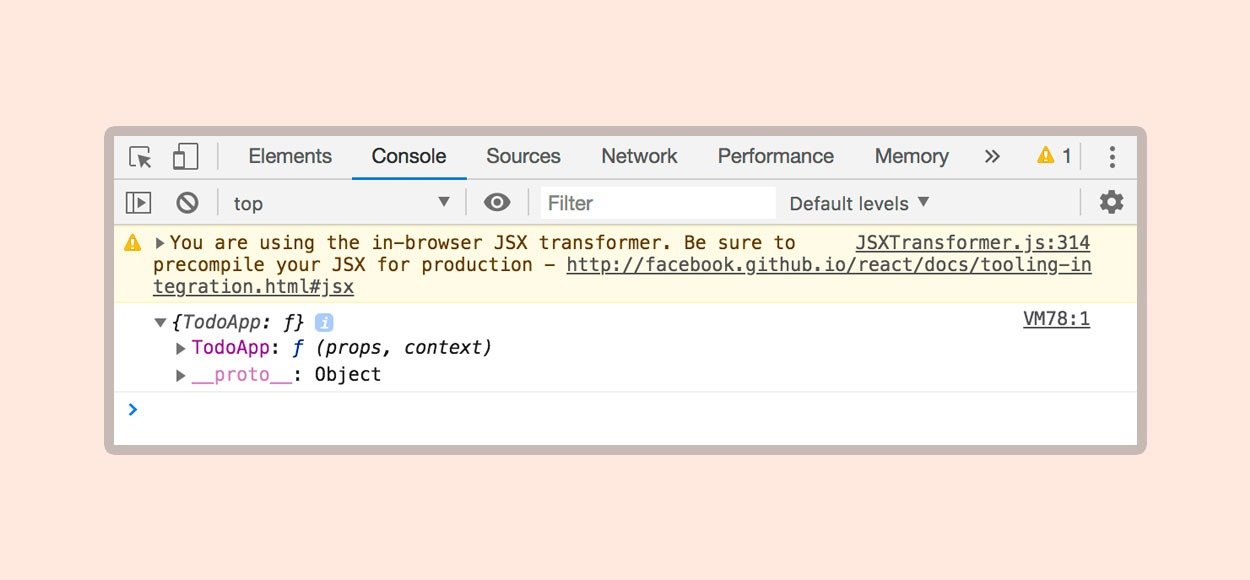Image resolution: width=1250 pixels, height=580 pixels.
Task: Expand the __proto__ Object entry
Action: click(x=181, y=376)
